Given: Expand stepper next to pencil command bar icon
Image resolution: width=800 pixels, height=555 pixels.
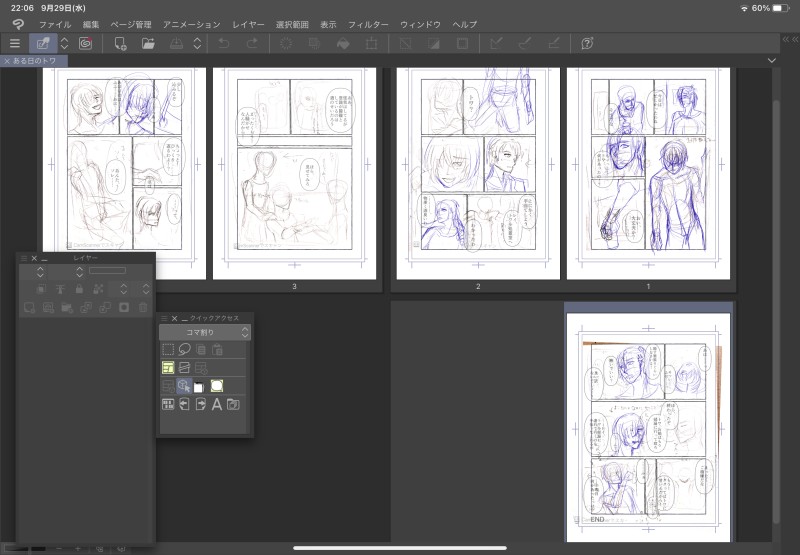Looking at the screenshot, I should 64,43.
